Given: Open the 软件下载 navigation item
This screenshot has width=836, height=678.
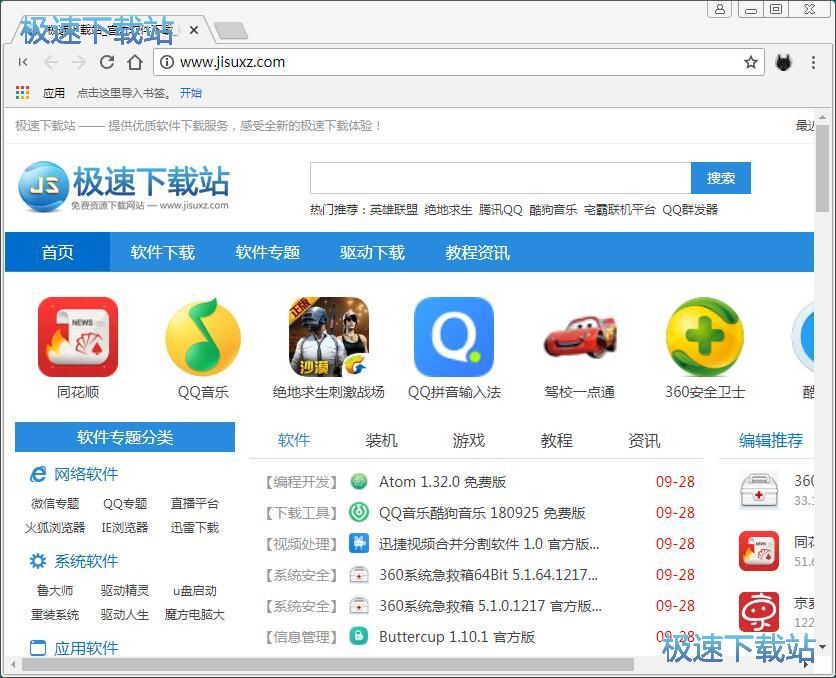Looking at the screenshot, I should pyautogui.click(x=163, y=252).
